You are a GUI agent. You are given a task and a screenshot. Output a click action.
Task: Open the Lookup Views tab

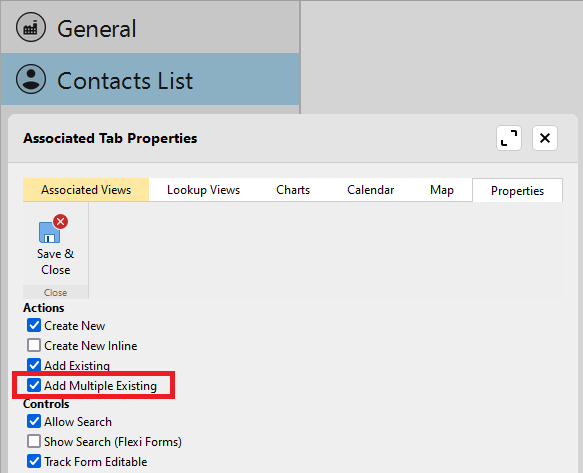coord(203,190)
